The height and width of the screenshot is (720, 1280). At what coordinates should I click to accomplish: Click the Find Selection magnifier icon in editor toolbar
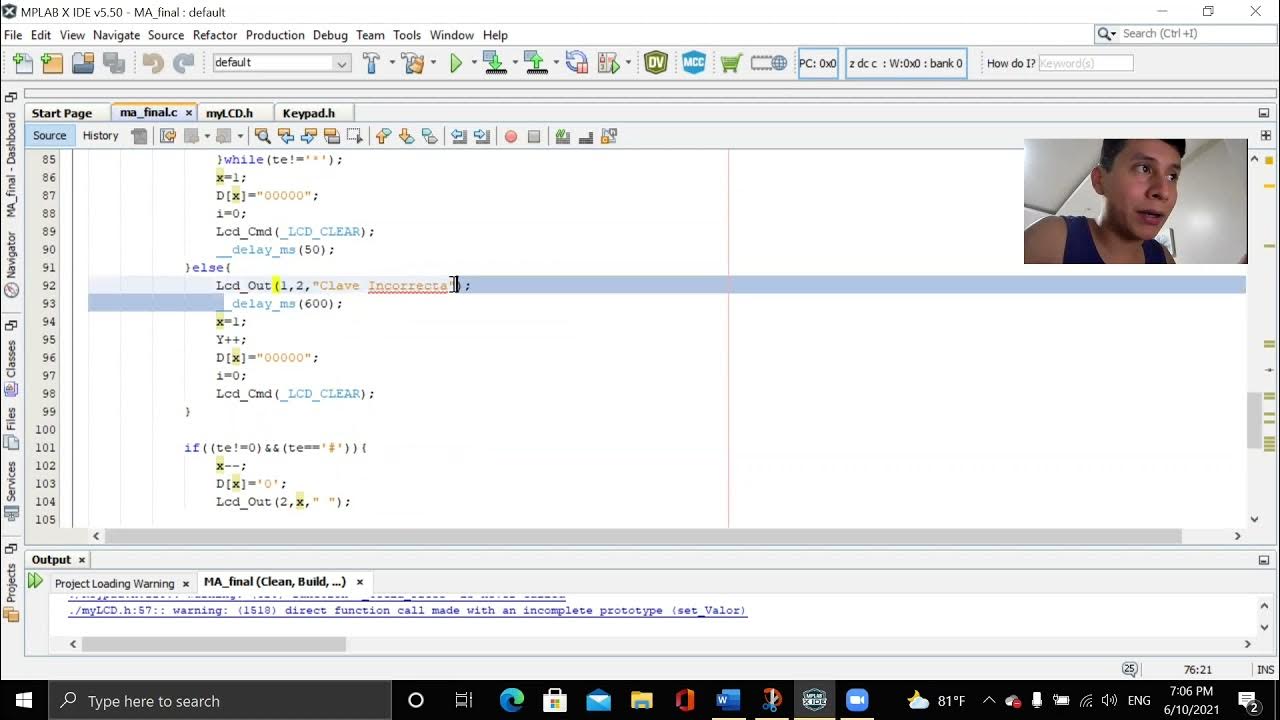[x=262, y=136]
